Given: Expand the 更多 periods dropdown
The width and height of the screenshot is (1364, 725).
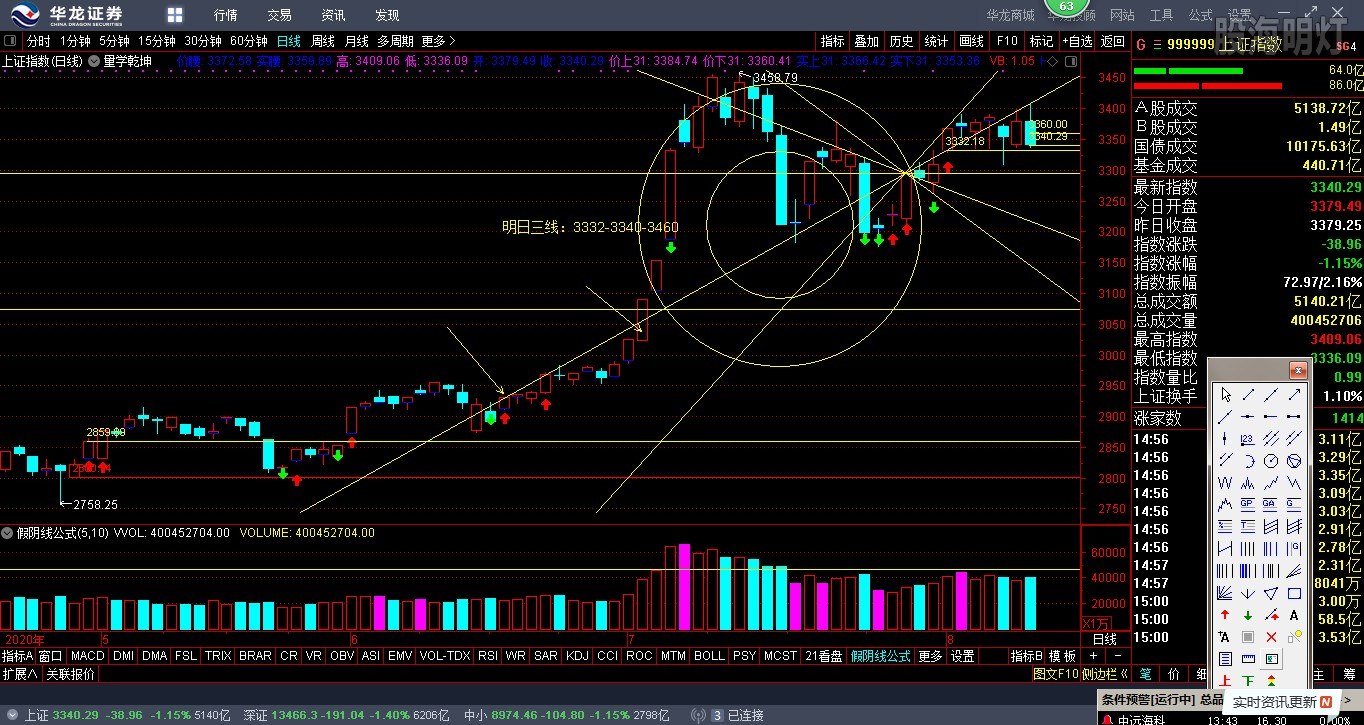Looking at the screenshot, I should (x=438, y=41).
